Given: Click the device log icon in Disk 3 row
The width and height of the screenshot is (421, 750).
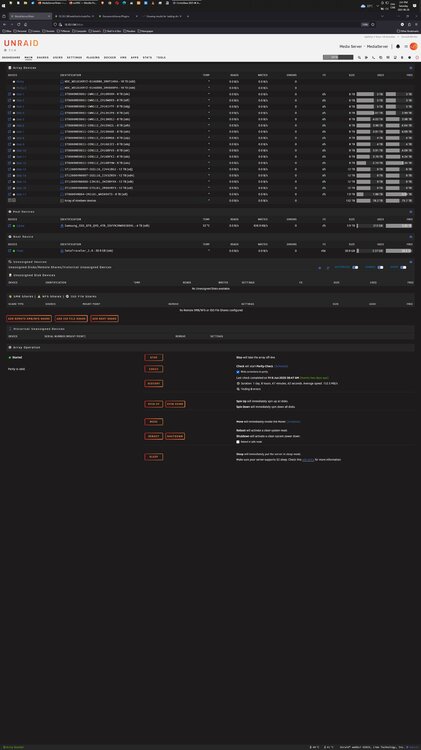Looking at the screenshot, I should [62, 107].
